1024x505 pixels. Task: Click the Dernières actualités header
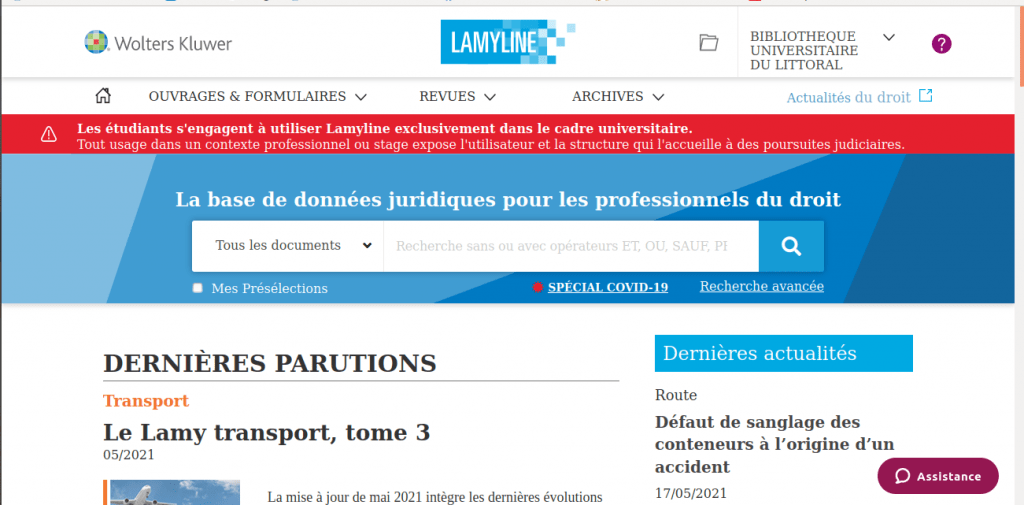(x=784, y=353)
